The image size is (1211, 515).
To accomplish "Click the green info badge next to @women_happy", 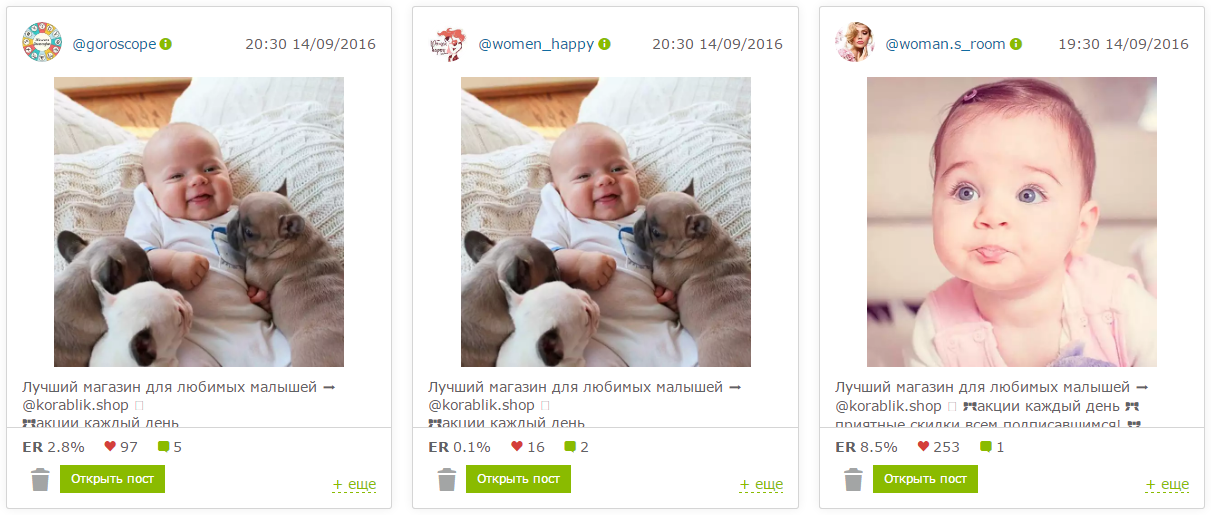I will pyautogui.click(x=605, y=44).
